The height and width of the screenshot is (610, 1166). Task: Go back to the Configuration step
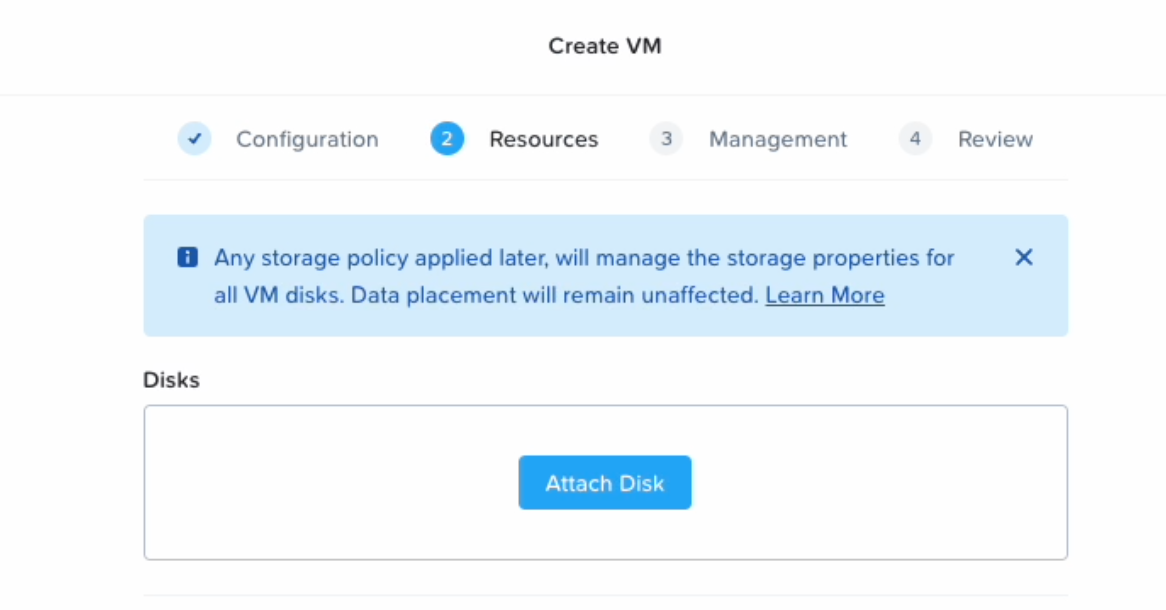[x=306, y=139]
